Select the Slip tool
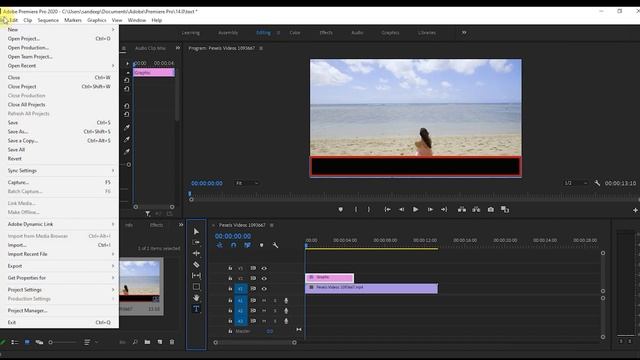640x360 pixels. (x=196, y=276)
